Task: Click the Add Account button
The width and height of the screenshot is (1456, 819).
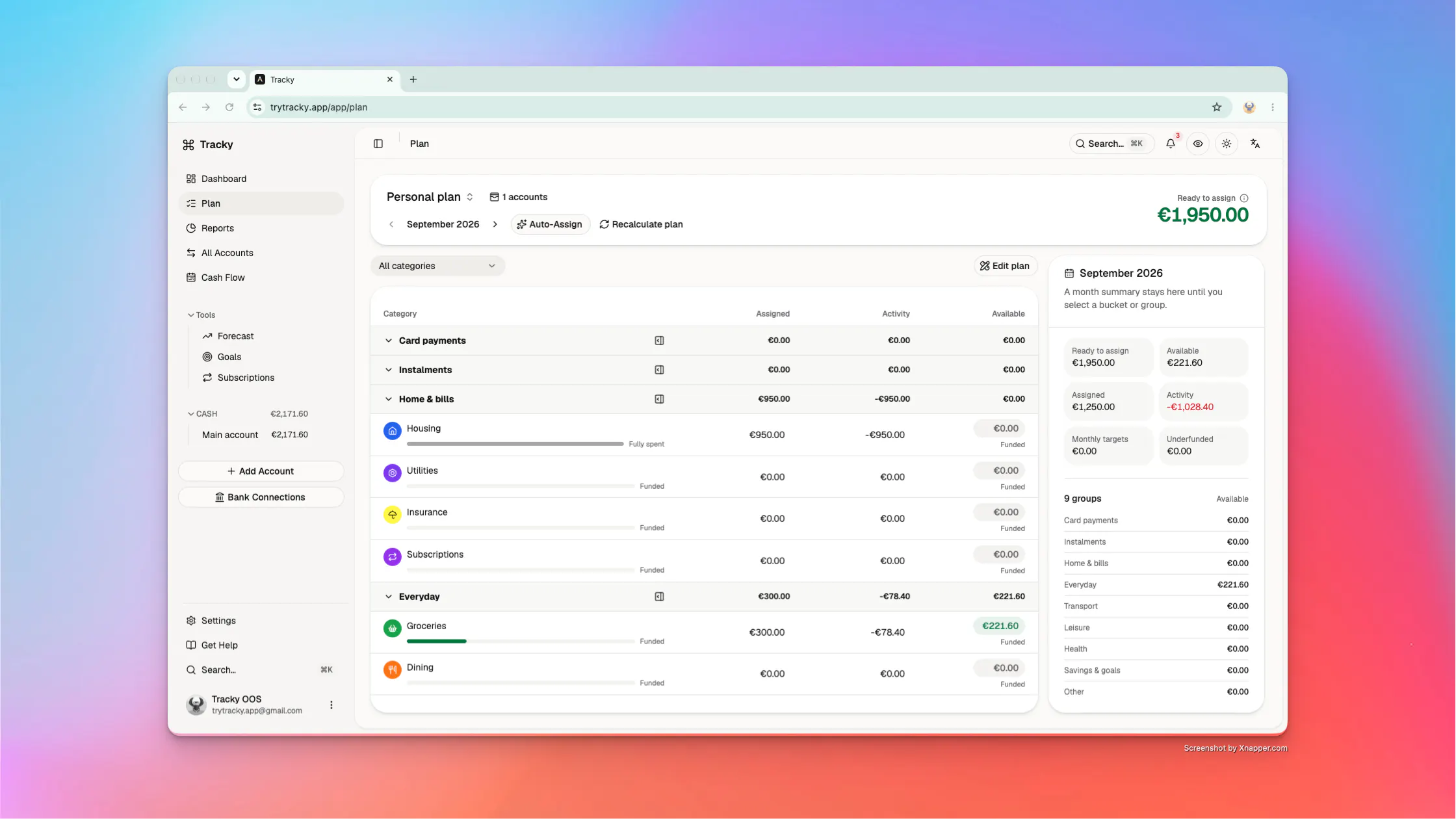Action: click(261, 471)
